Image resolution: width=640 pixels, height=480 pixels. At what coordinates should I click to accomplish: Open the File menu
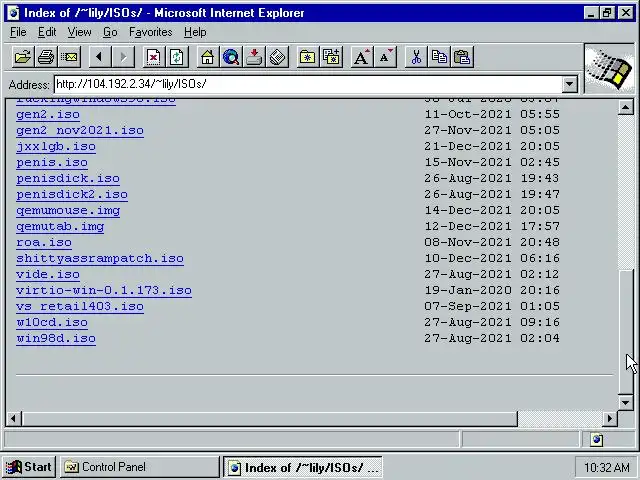click(18, 32)
